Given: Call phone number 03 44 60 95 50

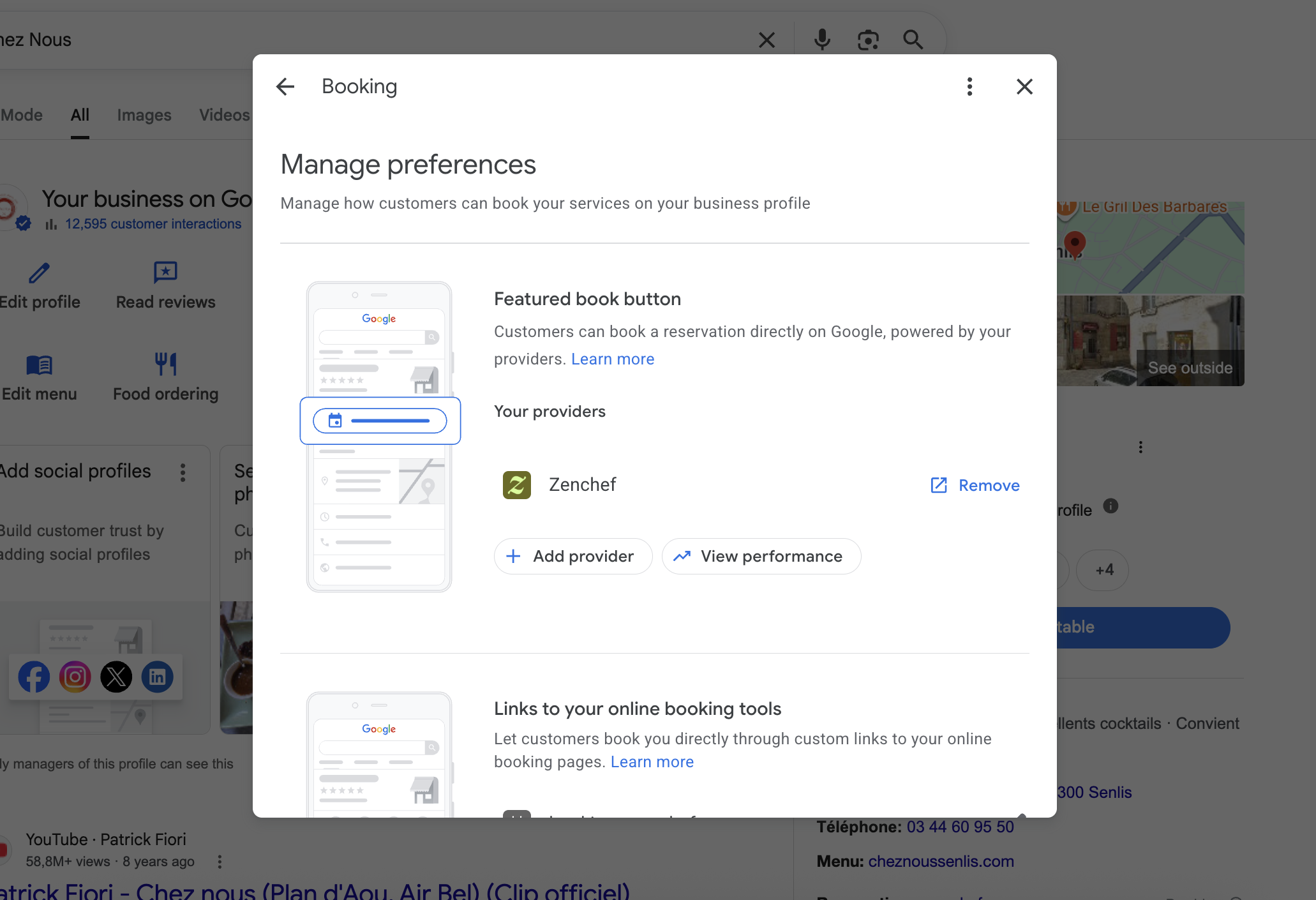Looking at the screenshot, I should tap(960, 827).
